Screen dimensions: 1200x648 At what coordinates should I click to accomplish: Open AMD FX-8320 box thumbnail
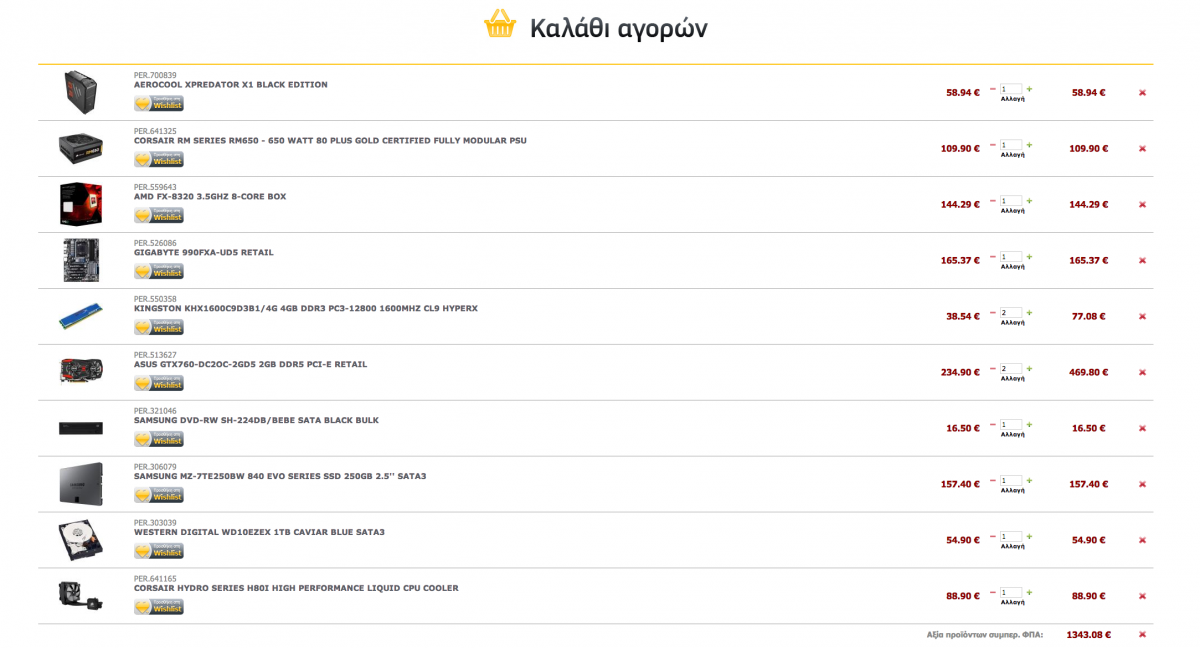pyautogui.click(x=81, y=204)
